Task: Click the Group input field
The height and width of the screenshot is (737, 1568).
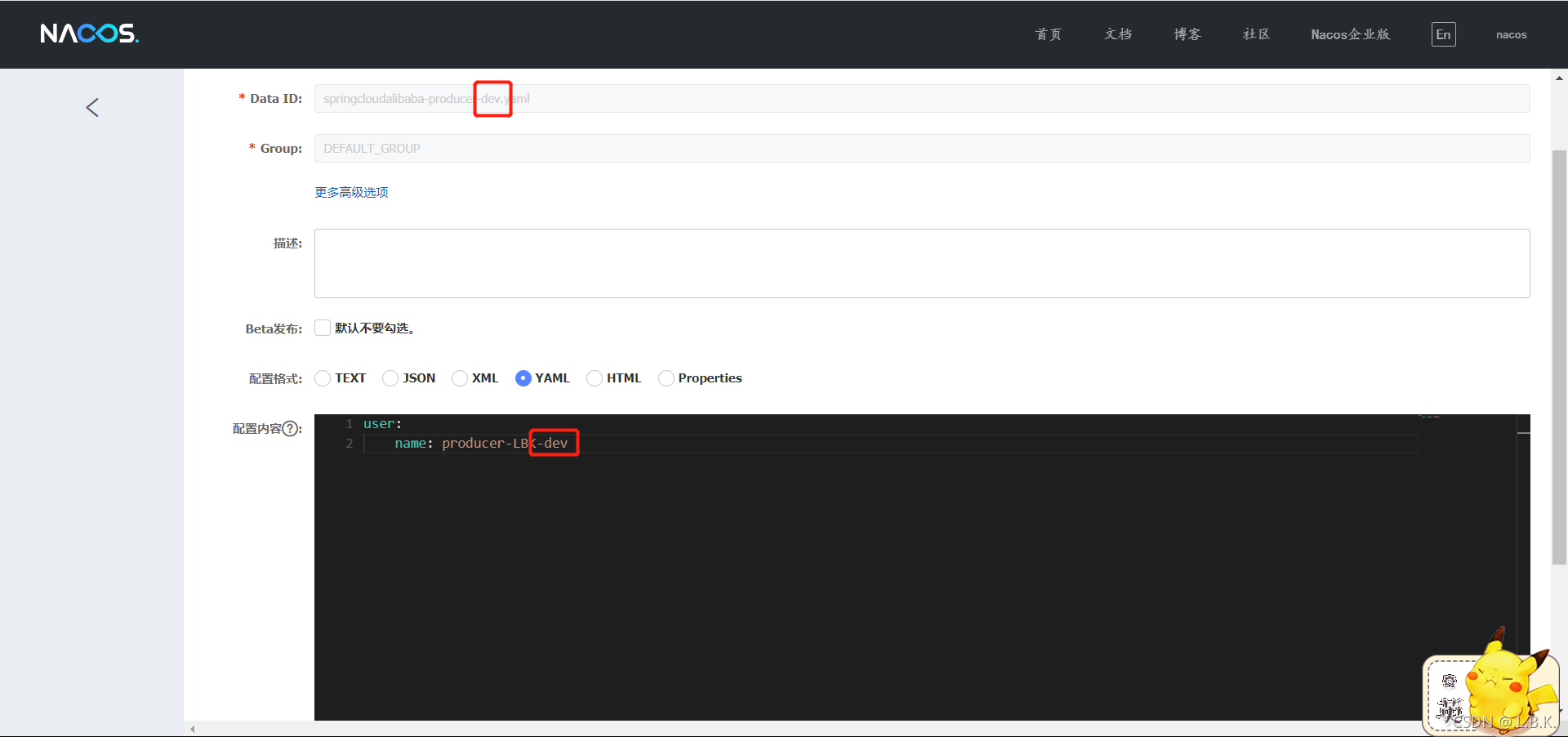Action: (922, 149)
